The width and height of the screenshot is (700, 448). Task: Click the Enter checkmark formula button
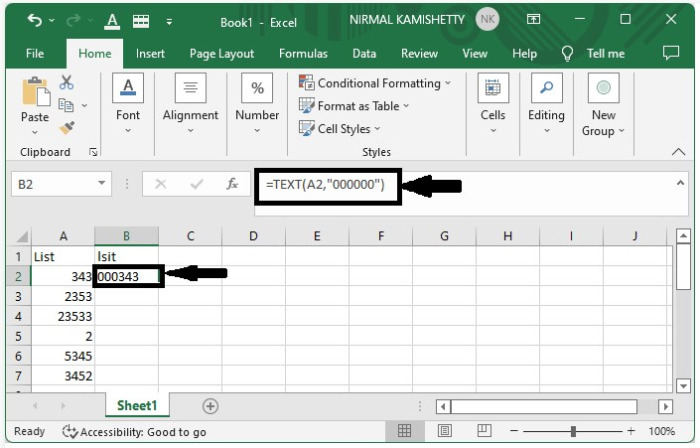click(x=196, y=183)
